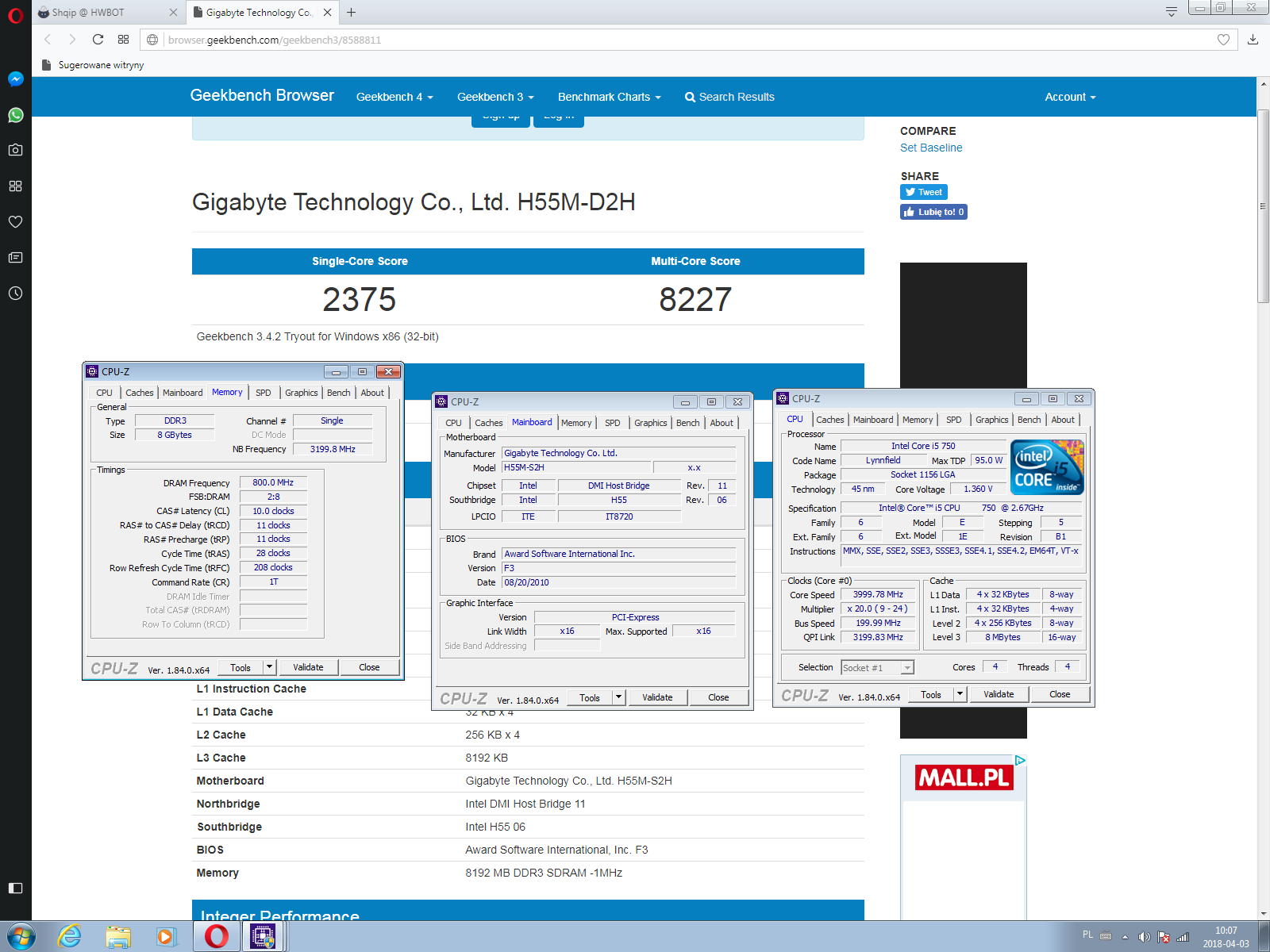Toggle sidebar panel at bottom left
Viewport: 1270px width, 952px height.
[15, 888]
